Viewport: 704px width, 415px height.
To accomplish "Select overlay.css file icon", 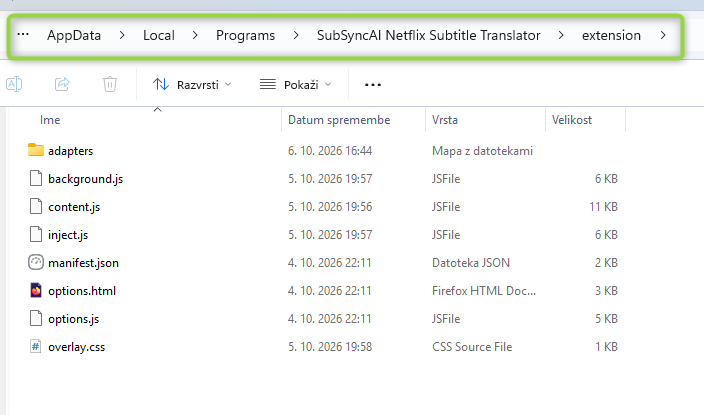I will (x=35, y=346).
